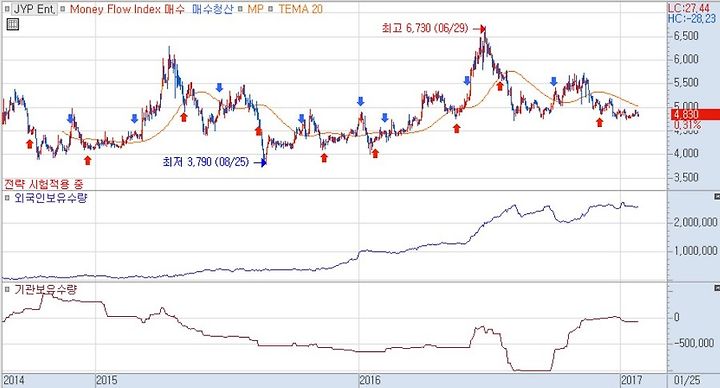Select the 매수청산 legend label
Screen dimensions: 720x388
[x=212, y=9]
